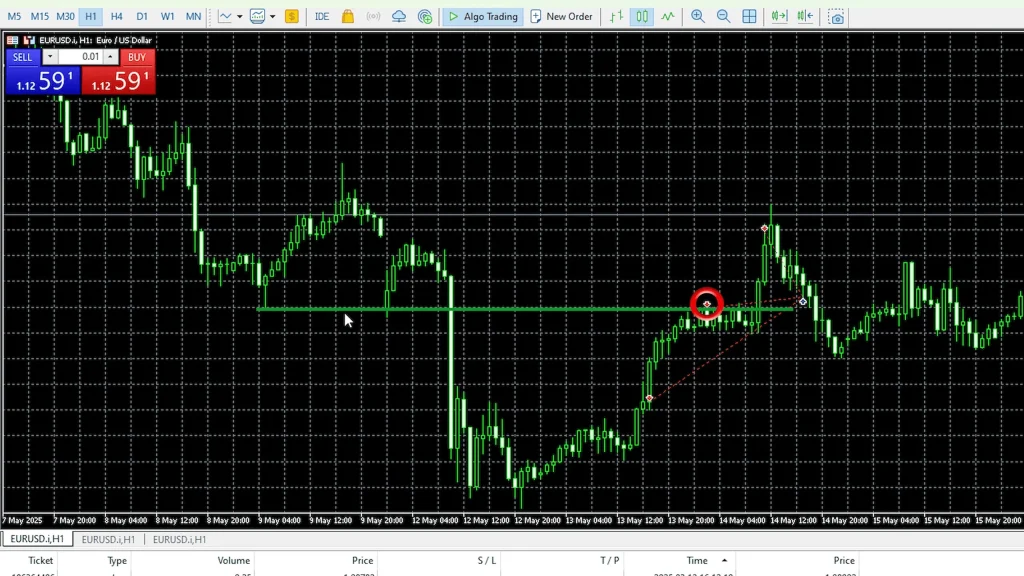Viewport: 1024px width, 576px height.
Task: Open the chart type dropdown arrow
Action: coord(239,16)
